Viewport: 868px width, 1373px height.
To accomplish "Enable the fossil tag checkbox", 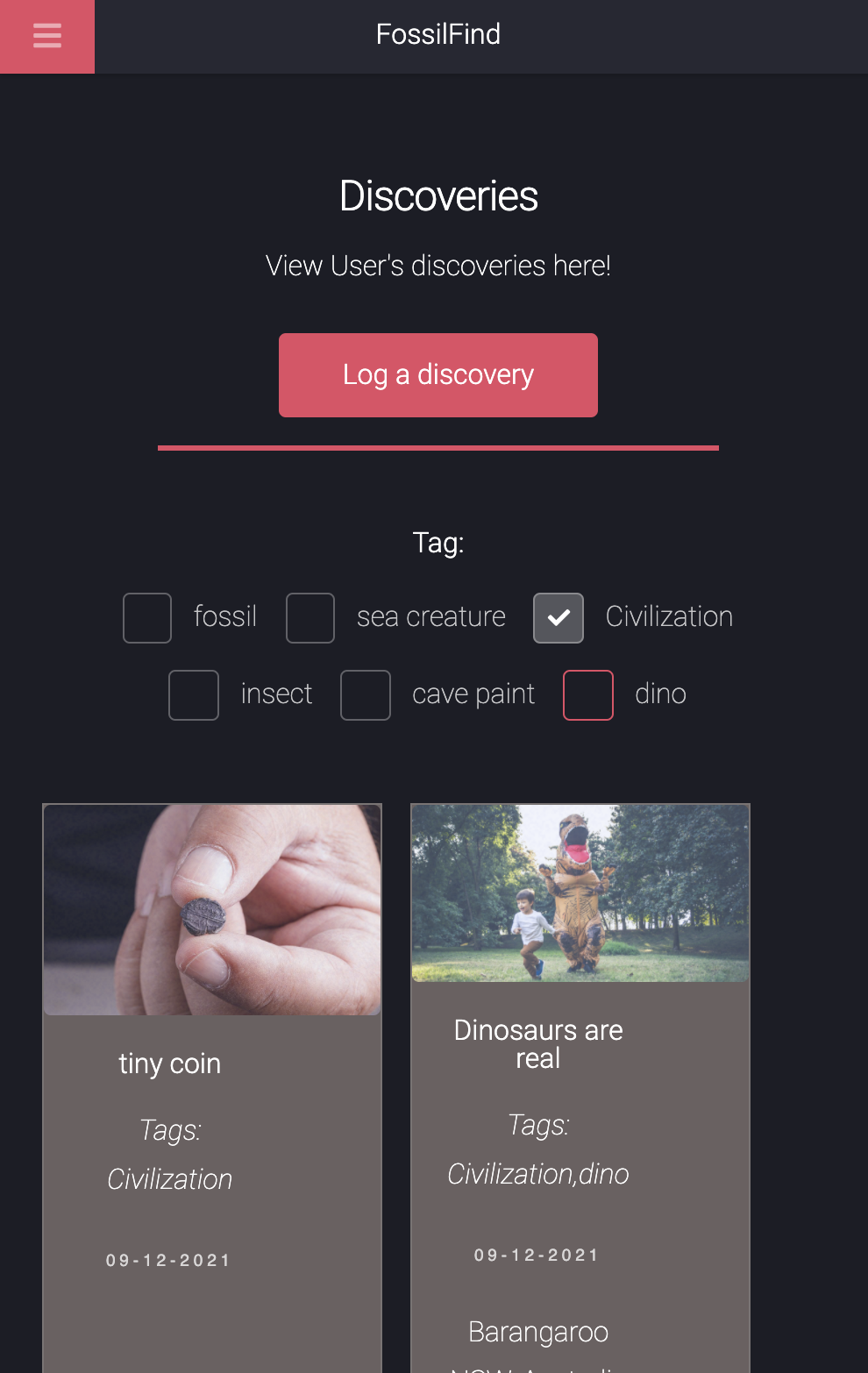I will tap(147, 618).
